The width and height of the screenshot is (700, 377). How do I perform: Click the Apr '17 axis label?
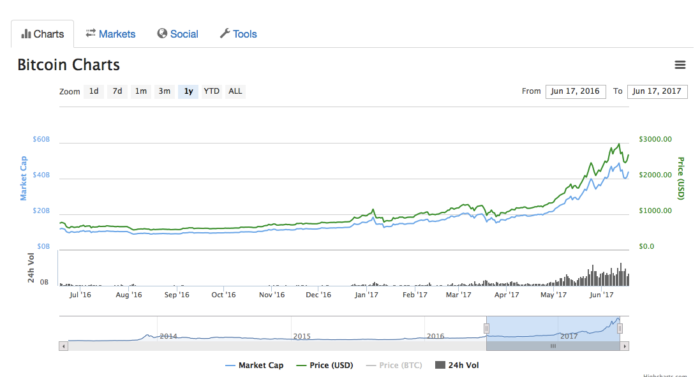coord(507,295)
